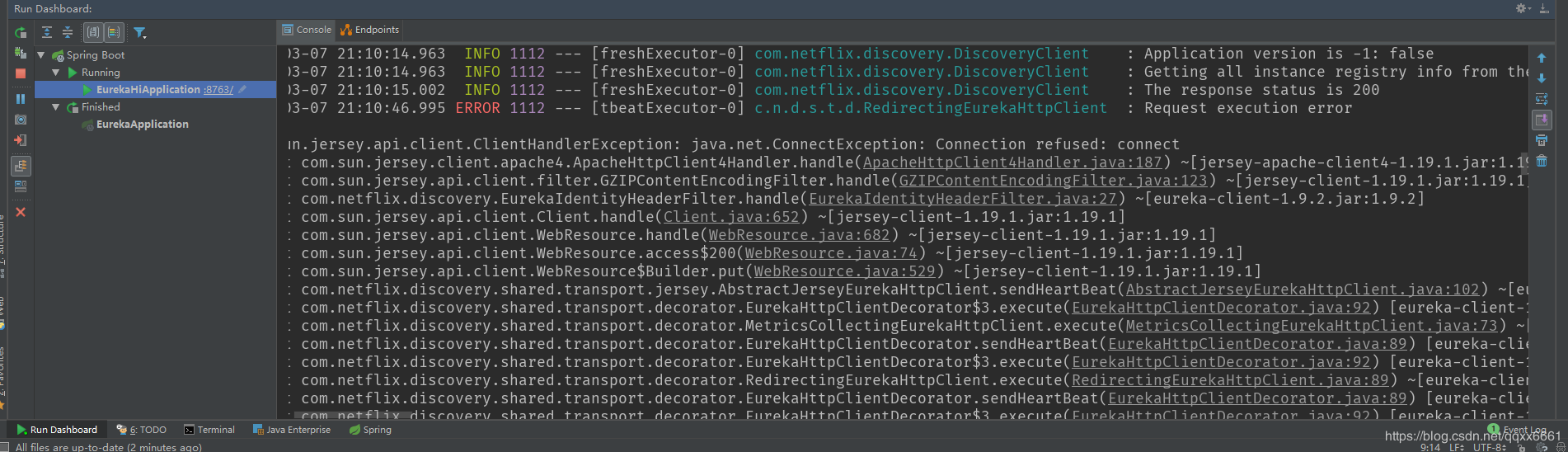
Task: Open MetricsCollectingEurekaHttpClient.java:73 link
Action: coord(1312,326)
